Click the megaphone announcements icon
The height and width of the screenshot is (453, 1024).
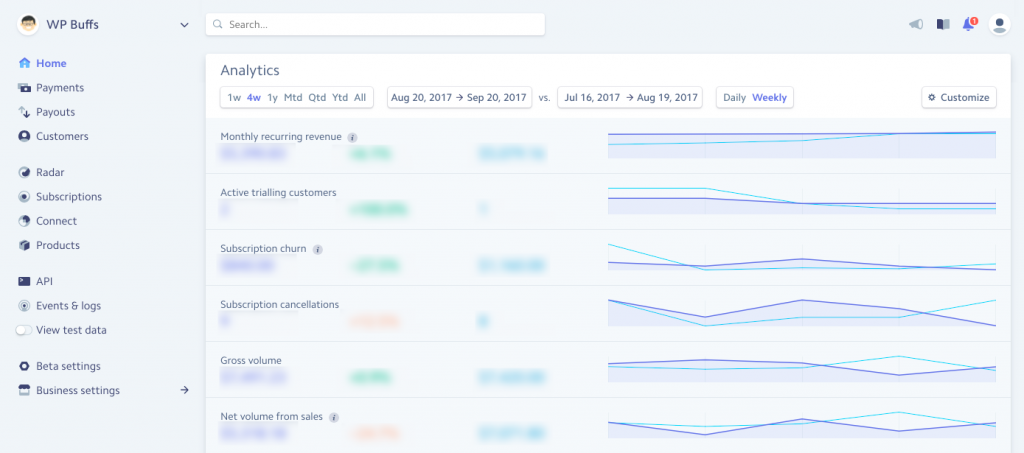click(x=915, y=25)
